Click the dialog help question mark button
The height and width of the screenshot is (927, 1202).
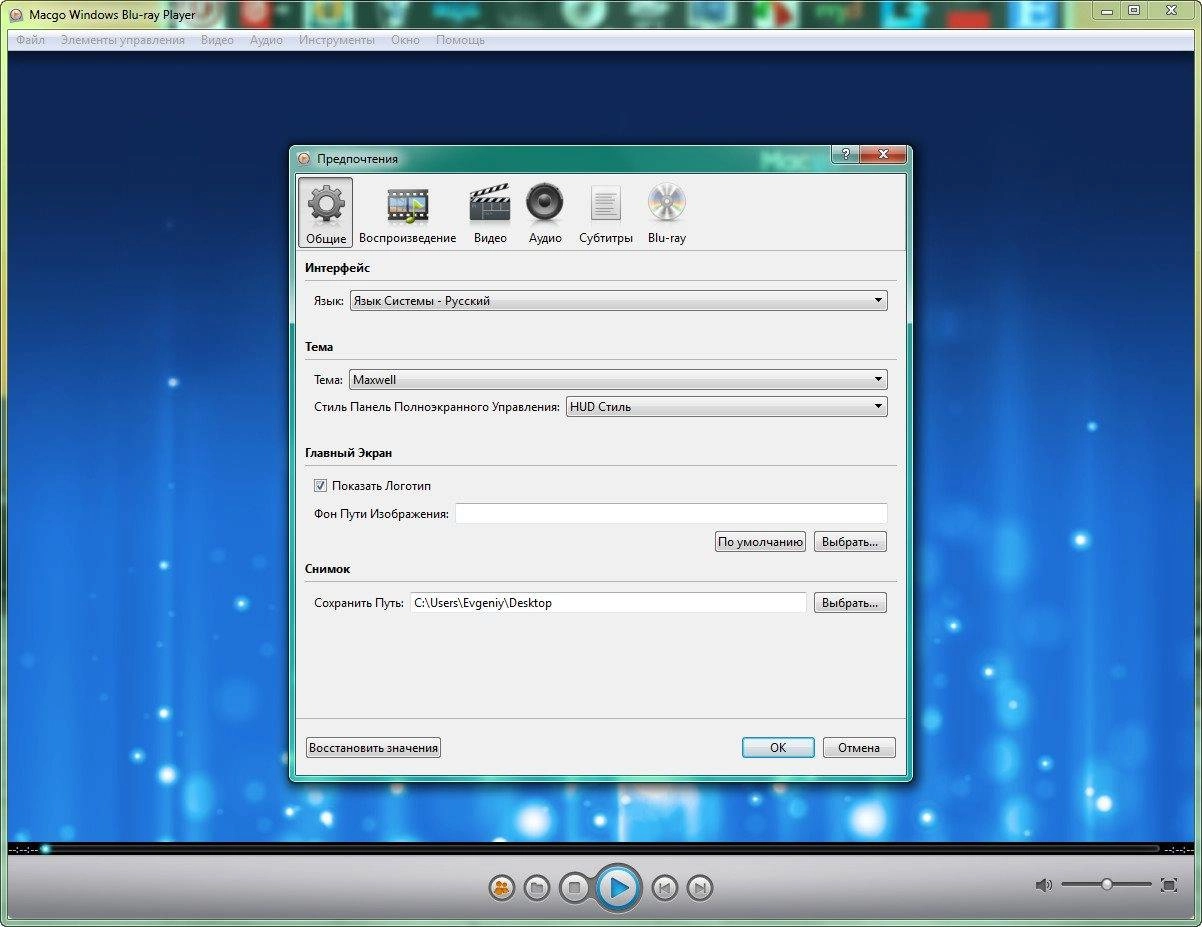tap(845, 154)
